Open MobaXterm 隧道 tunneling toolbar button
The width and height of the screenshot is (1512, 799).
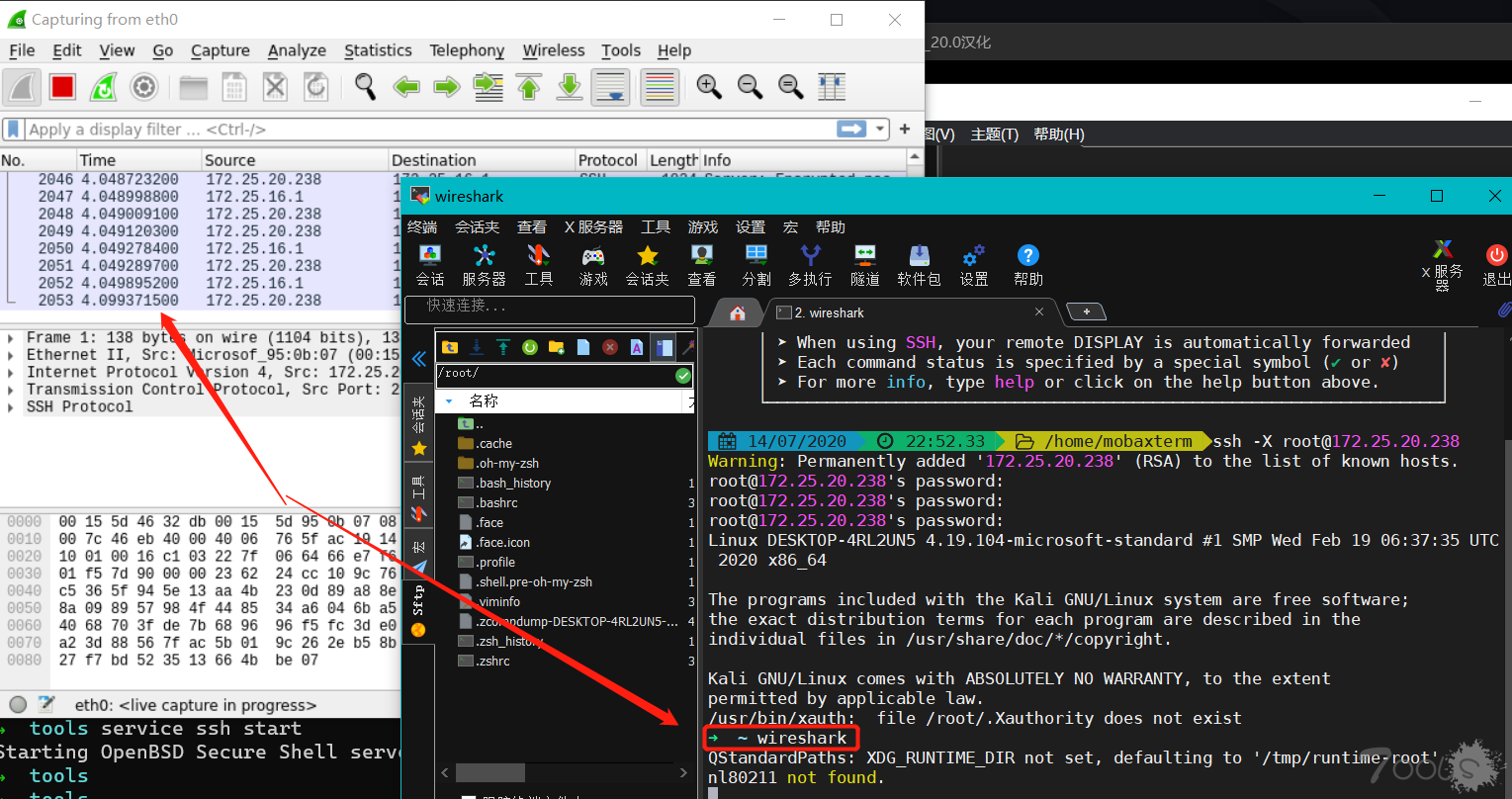coord(864,265)
